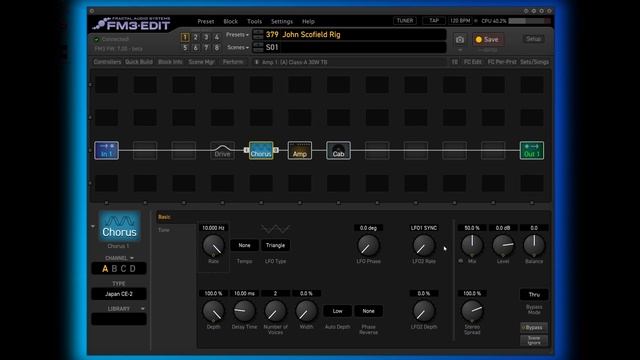Screen dimensions: 640x360
Task: Click the LFO Phase knob
Action: (x=368, y=245)
